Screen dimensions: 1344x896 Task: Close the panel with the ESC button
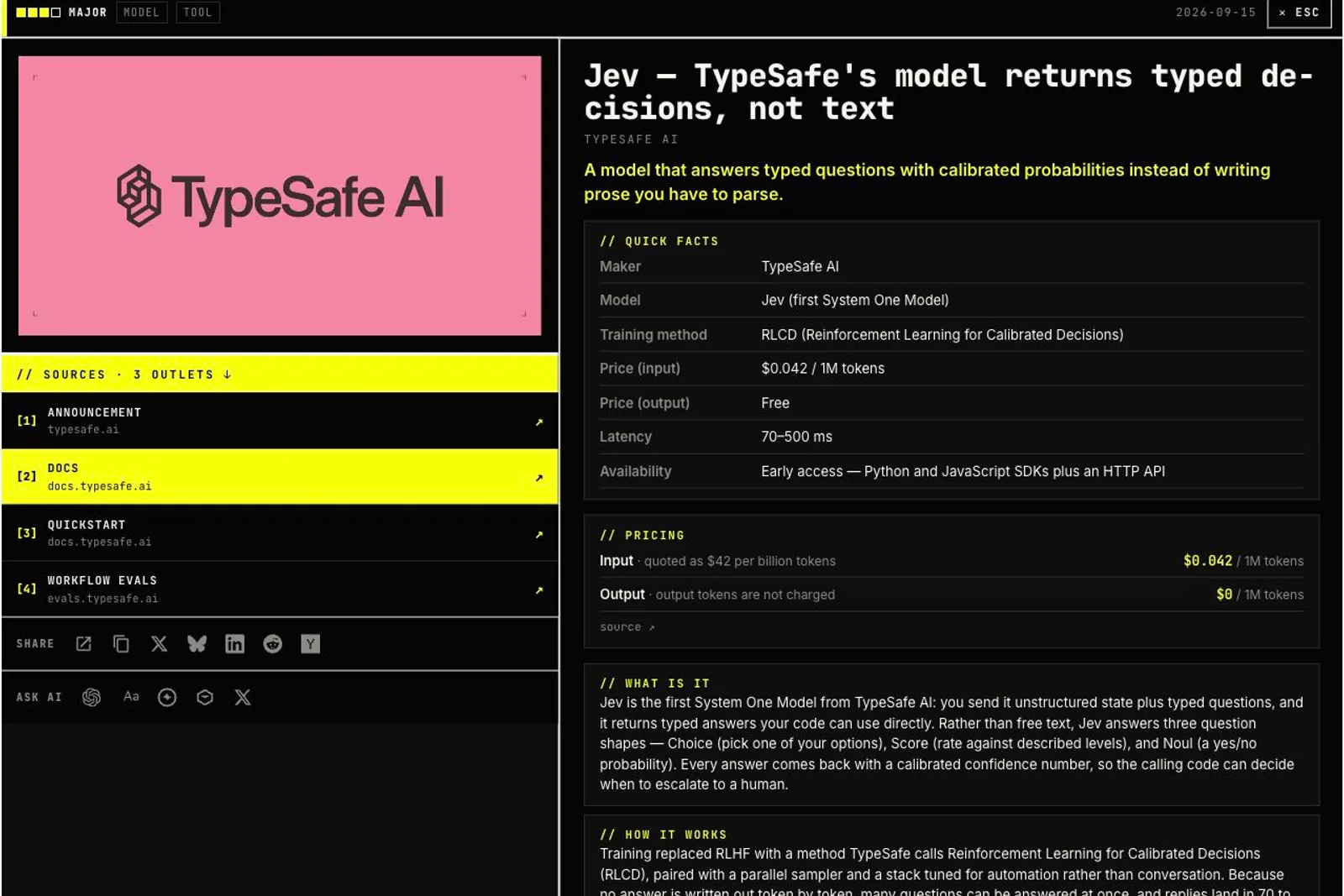point(1299,13)
